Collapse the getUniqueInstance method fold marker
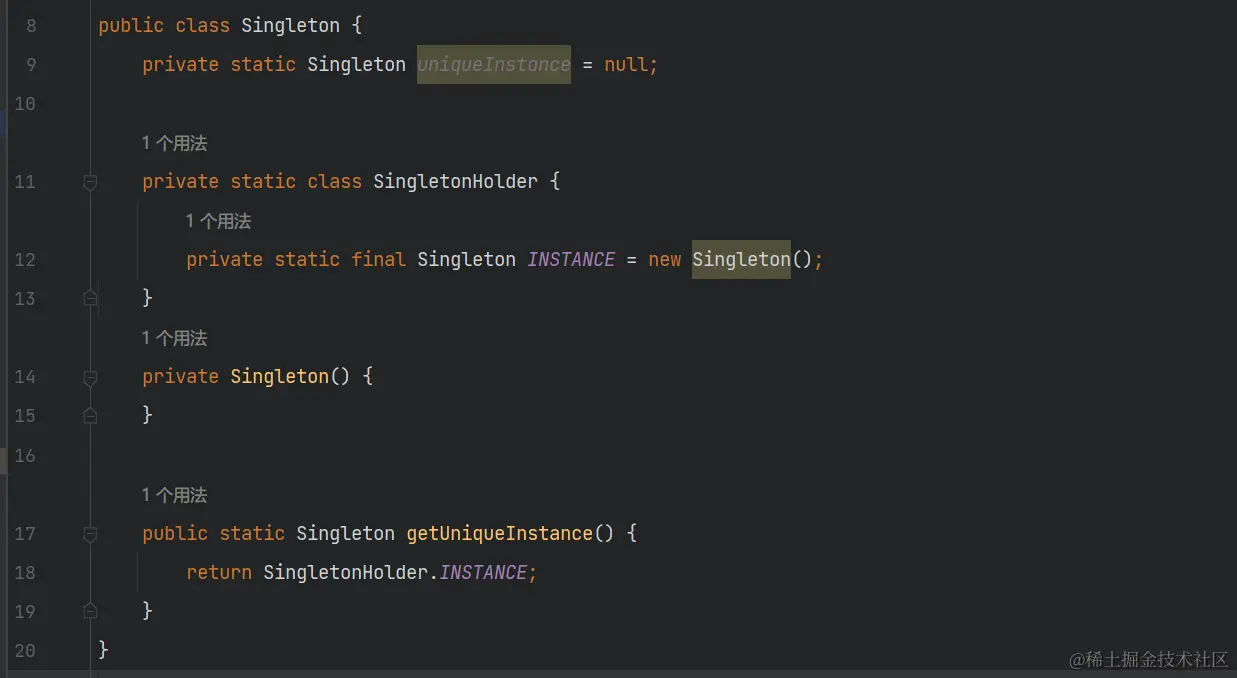This screenshot has height=678, width=1237. (90, 534)
